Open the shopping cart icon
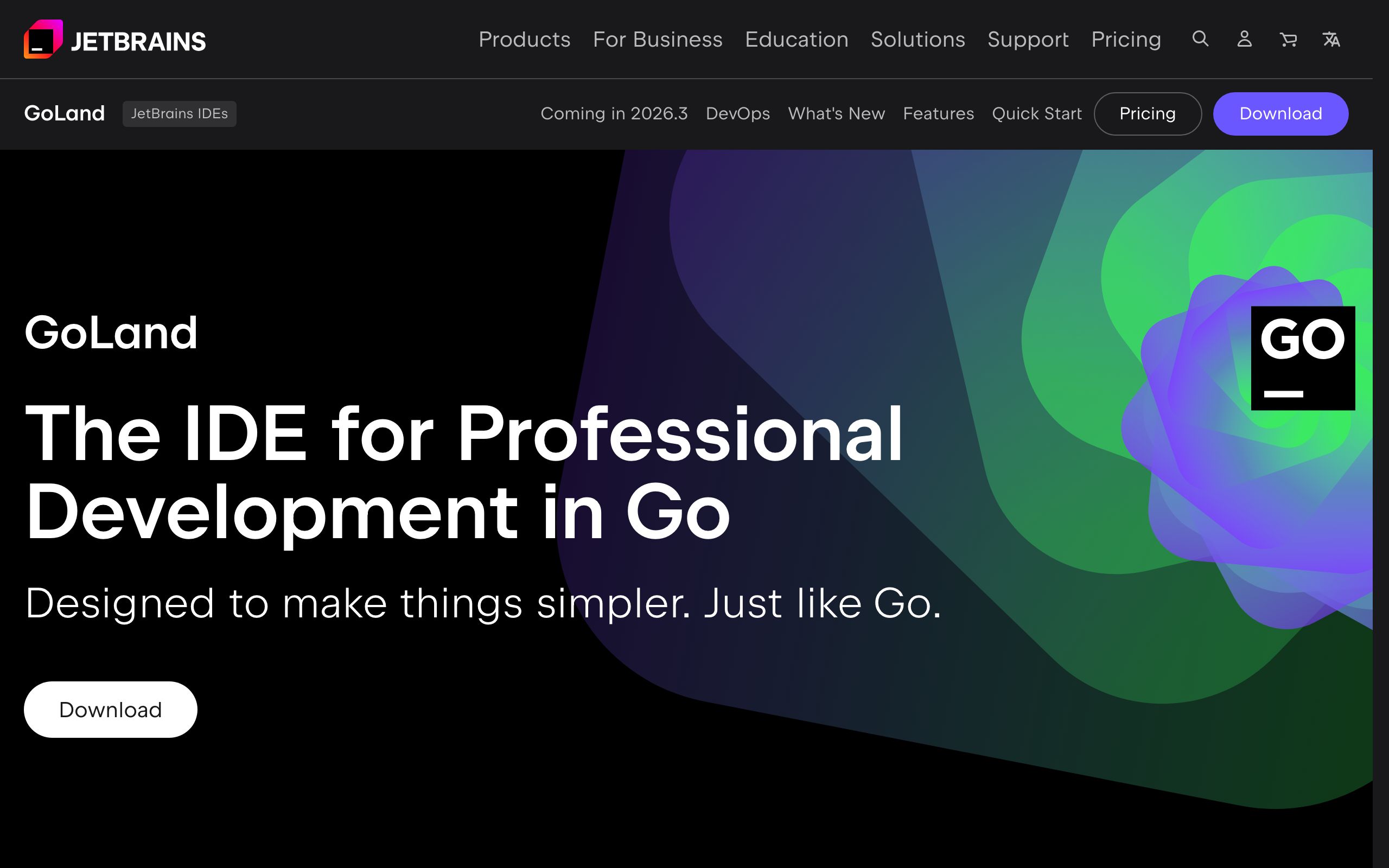1389x868 pixels. (1288, 39)
